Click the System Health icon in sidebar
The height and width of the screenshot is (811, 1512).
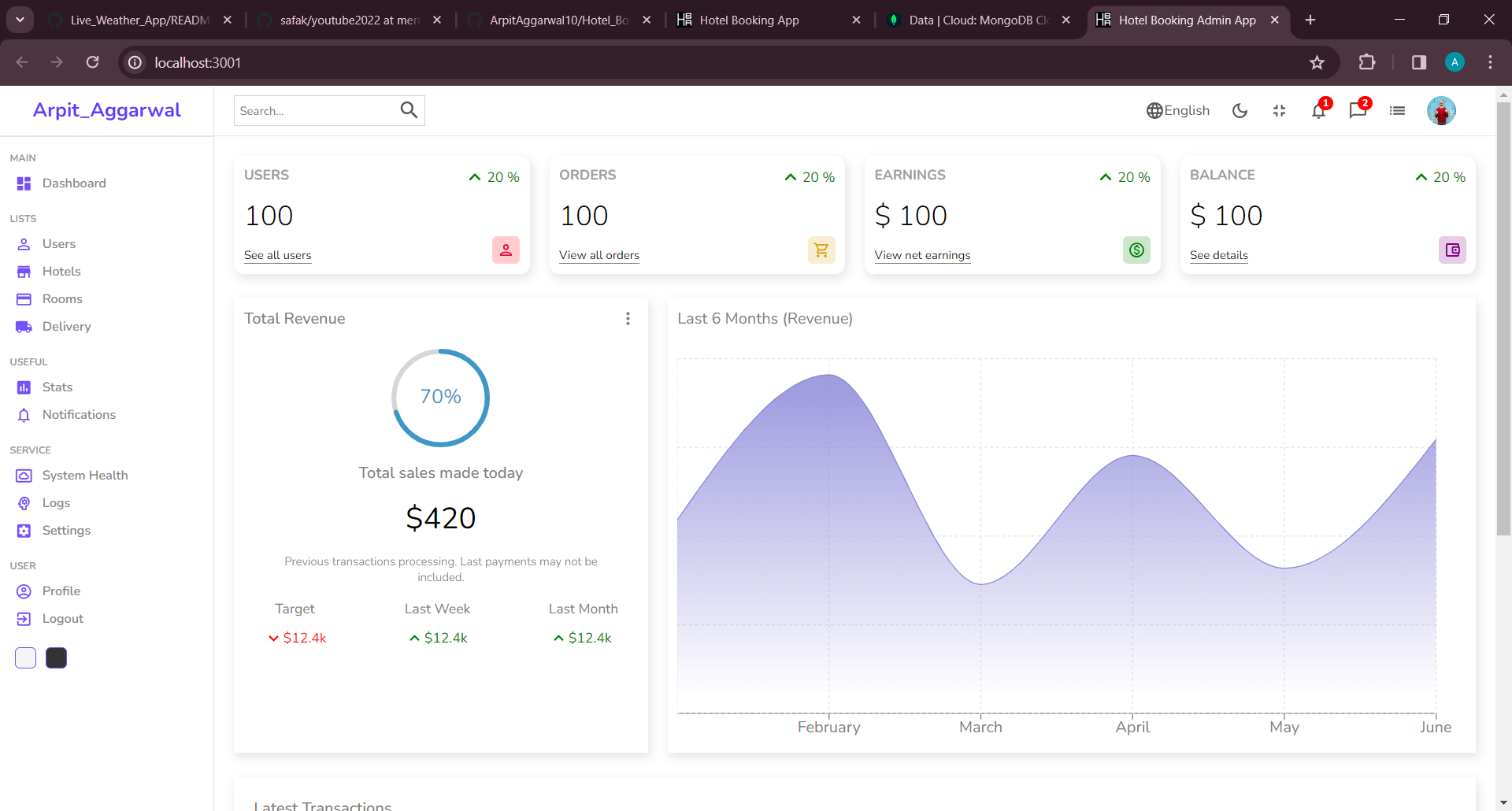coord(24,476)
